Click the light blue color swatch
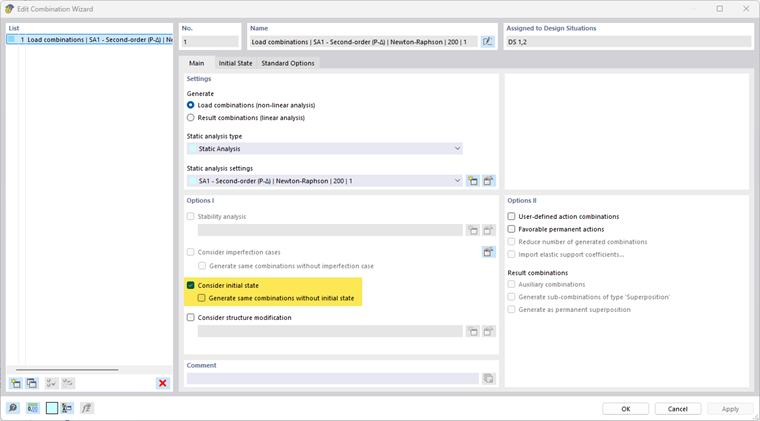Screen dimensions: 760x421 (x=52, y=408)
